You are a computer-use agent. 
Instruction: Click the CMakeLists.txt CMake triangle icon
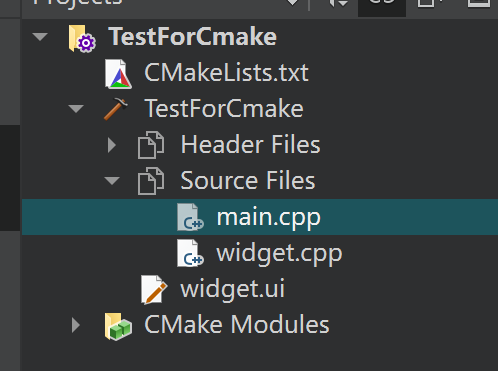(x=118, y=74)
